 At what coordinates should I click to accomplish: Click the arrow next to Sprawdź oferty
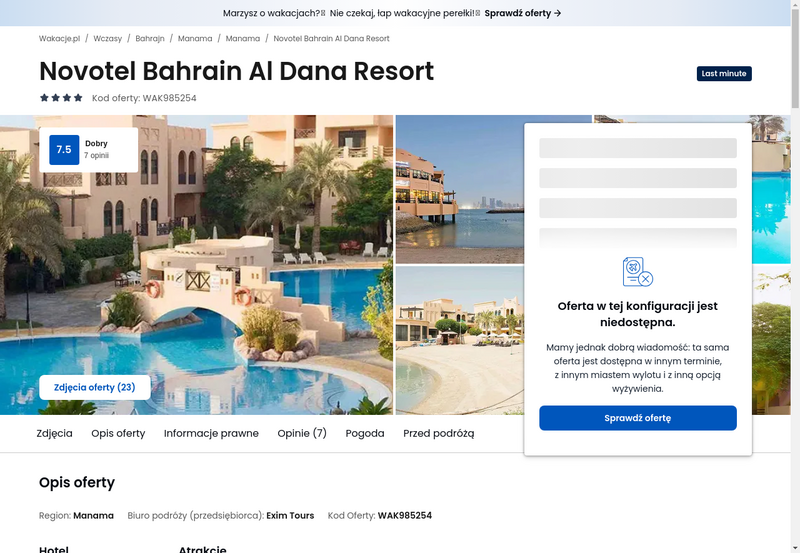558,13
